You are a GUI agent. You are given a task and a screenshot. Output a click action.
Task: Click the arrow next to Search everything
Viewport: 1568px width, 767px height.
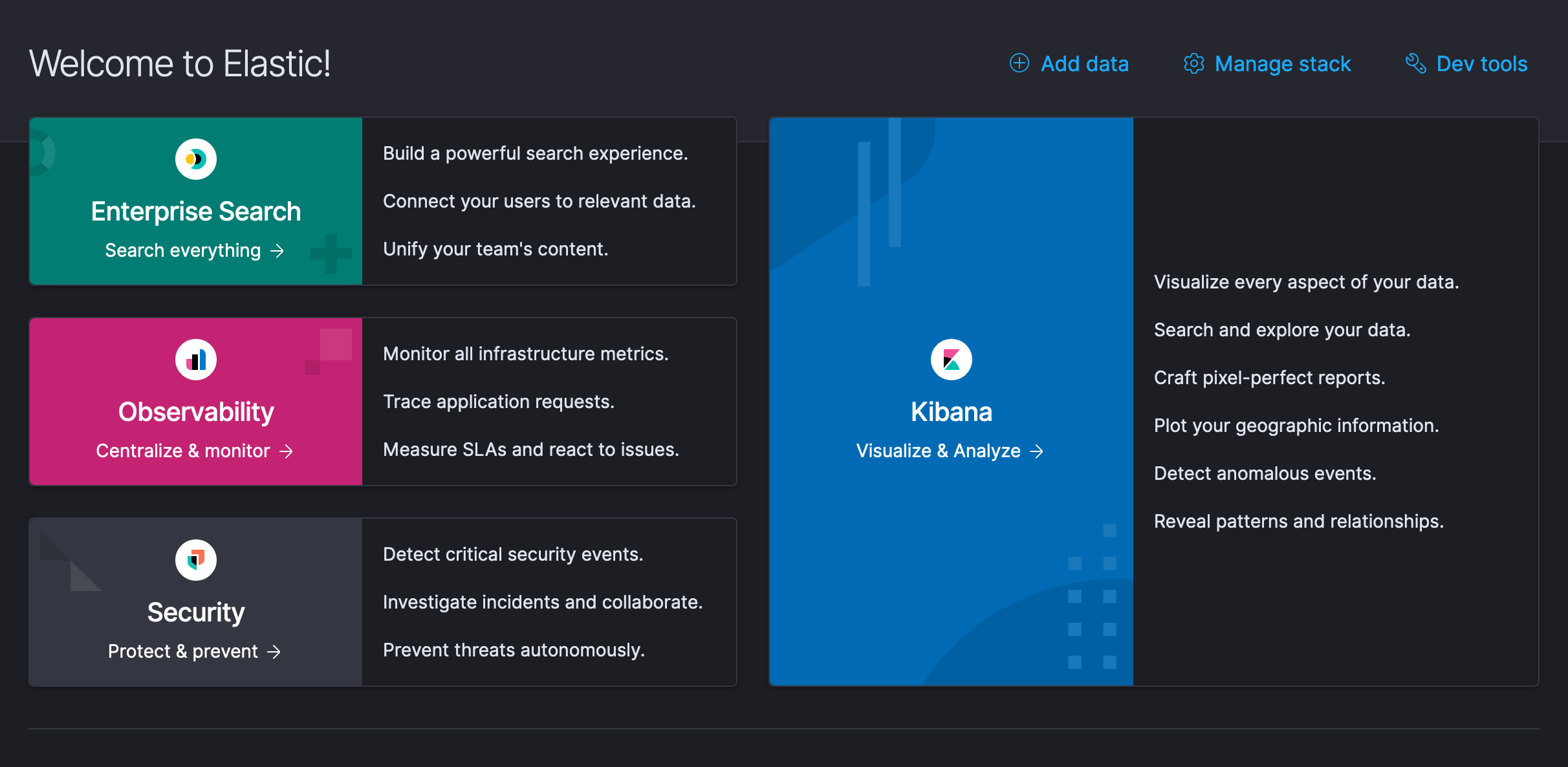click(278, 251)
